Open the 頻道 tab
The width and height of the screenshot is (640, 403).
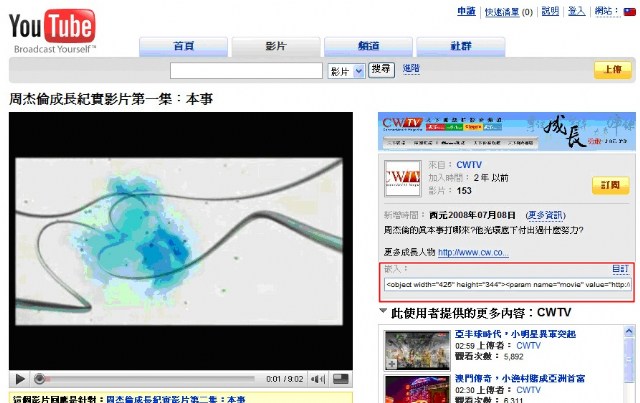[x=369, y=46]
